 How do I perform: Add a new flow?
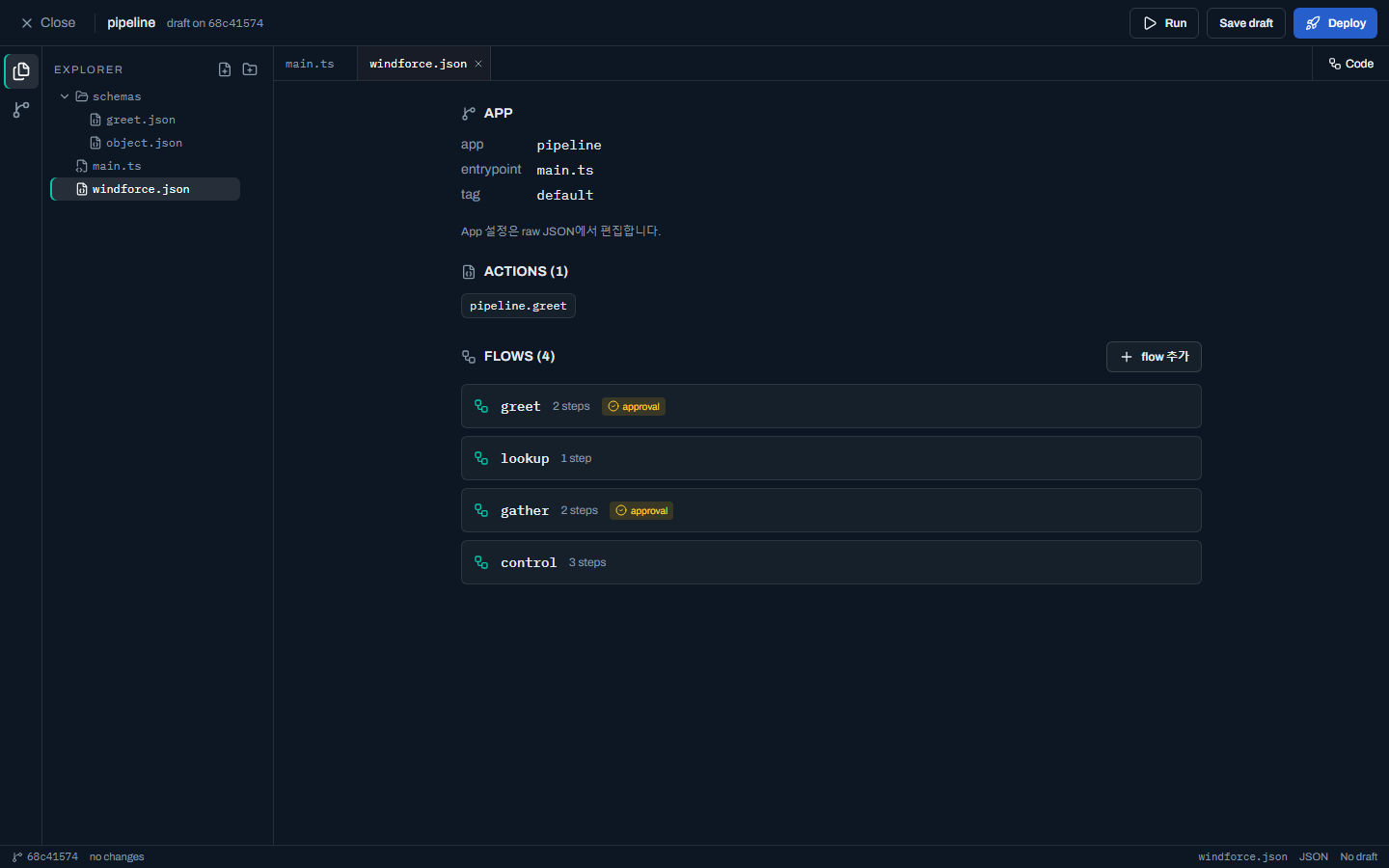pos(1154,357)
